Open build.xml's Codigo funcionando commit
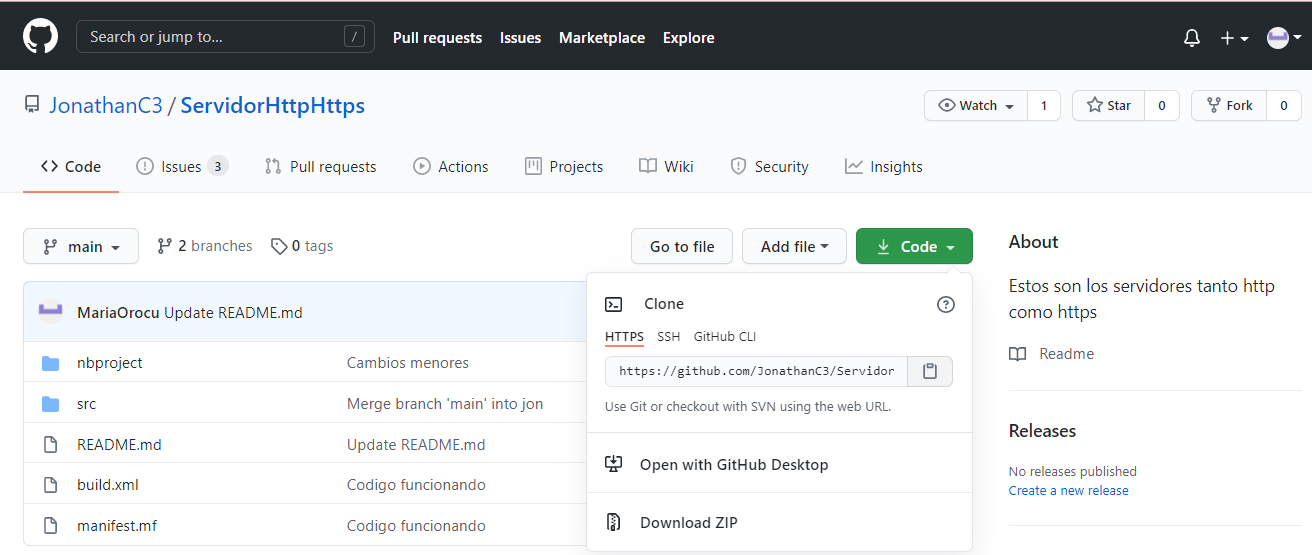The image size is (1312, 555). (x=416, y=485)
